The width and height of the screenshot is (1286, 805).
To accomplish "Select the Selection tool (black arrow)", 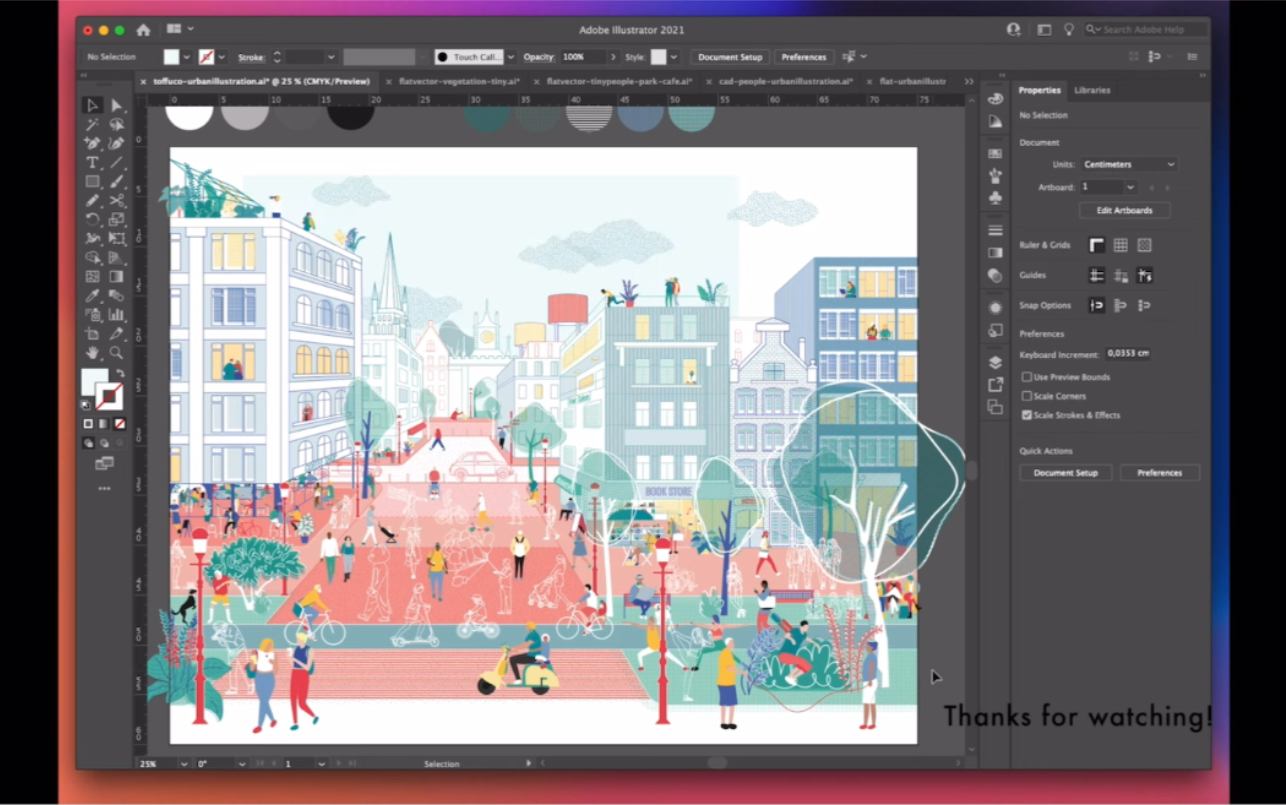I will [92, 105].
